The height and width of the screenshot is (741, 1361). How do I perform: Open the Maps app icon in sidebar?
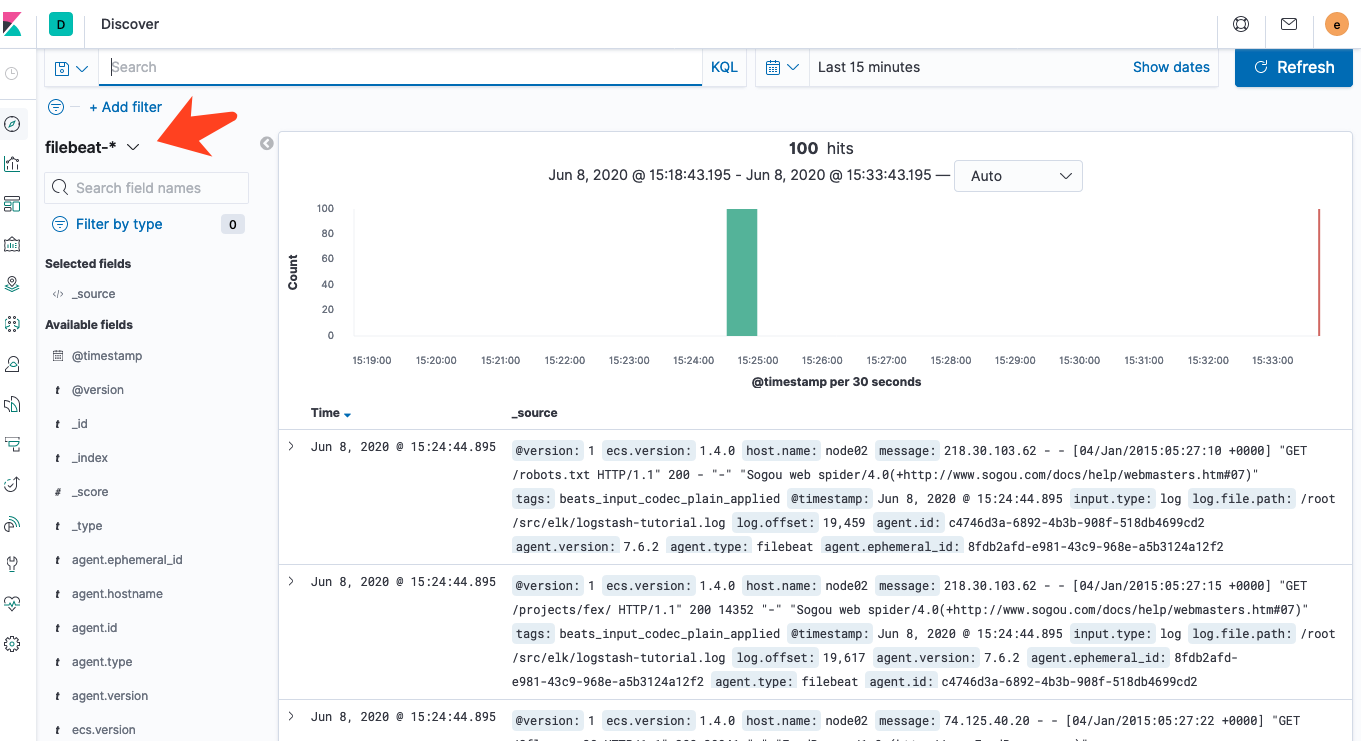click(x=12, y=284)
